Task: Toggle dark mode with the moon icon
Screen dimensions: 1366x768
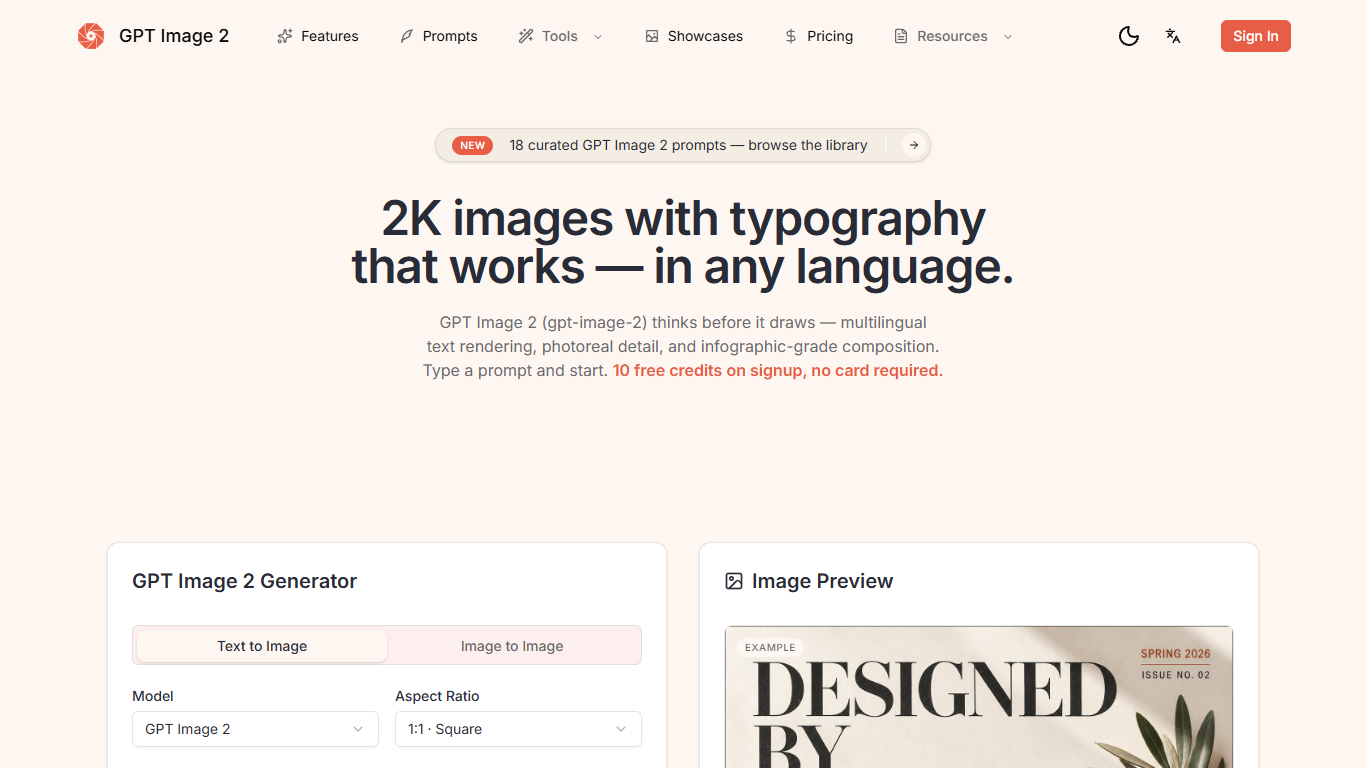Action: point(1129,36)
